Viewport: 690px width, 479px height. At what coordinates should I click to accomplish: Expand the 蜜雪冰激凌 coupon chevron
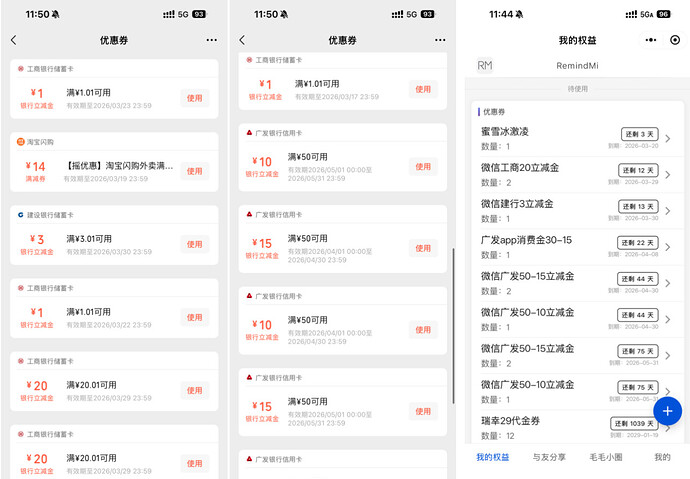point(668,139)
